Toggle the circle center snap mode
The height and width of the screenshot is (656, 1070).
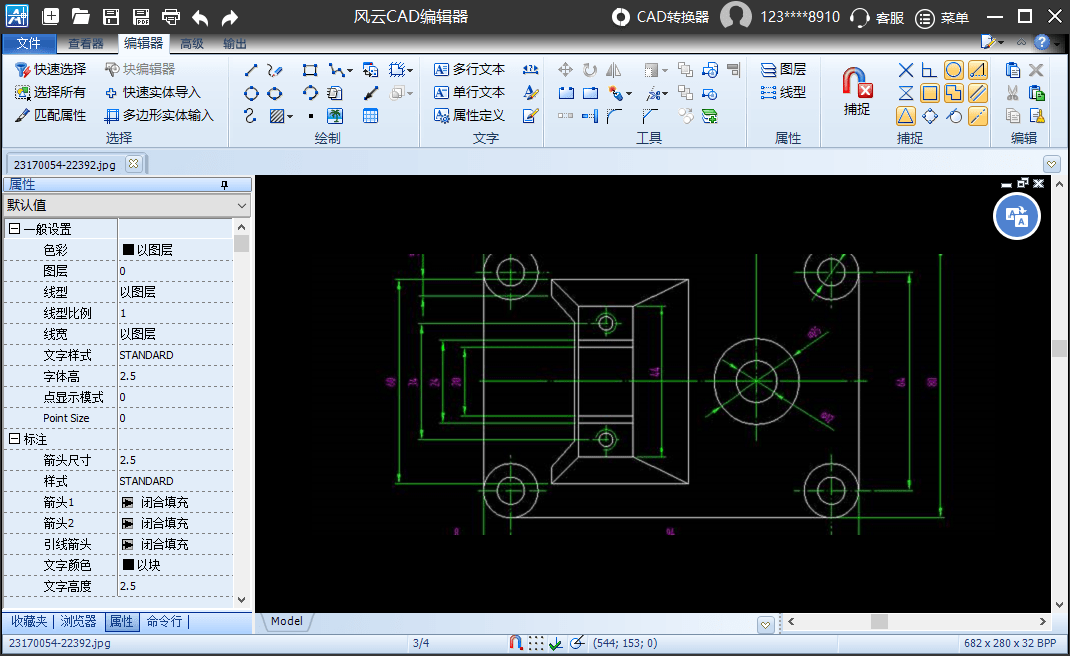coord(954,70)
